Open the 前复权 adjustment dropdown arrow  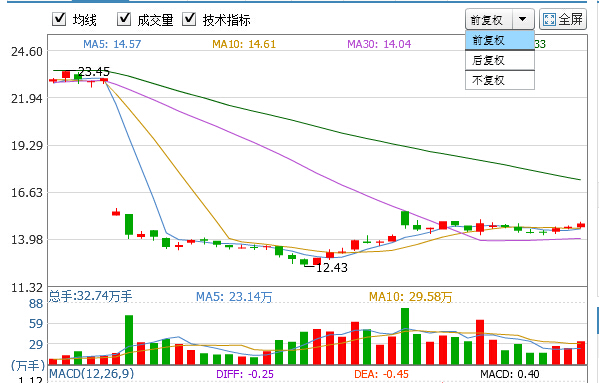(x=523, y=19)
